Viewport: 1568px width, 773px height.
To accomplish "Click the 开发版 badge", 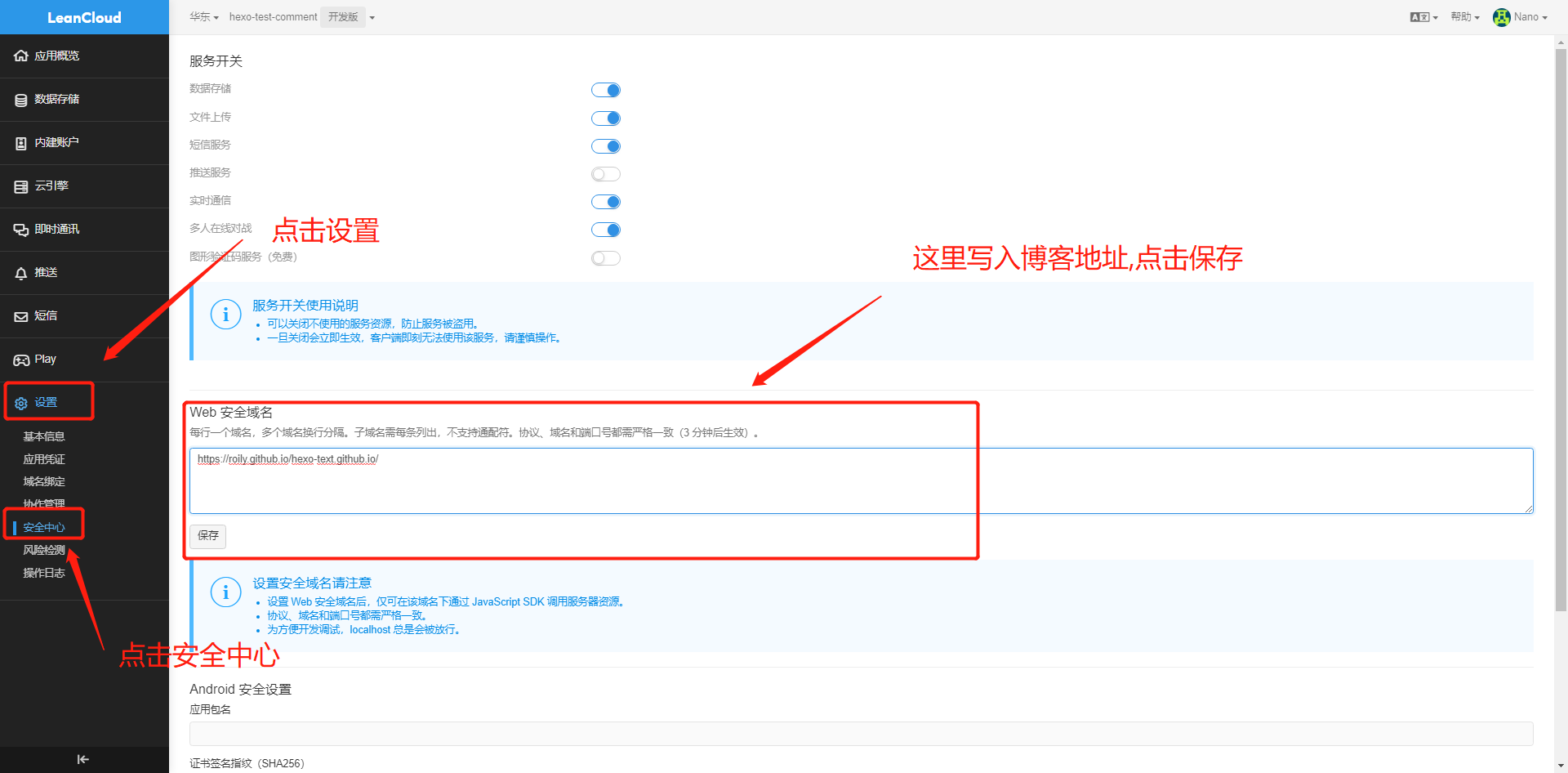I will (343, 17).
